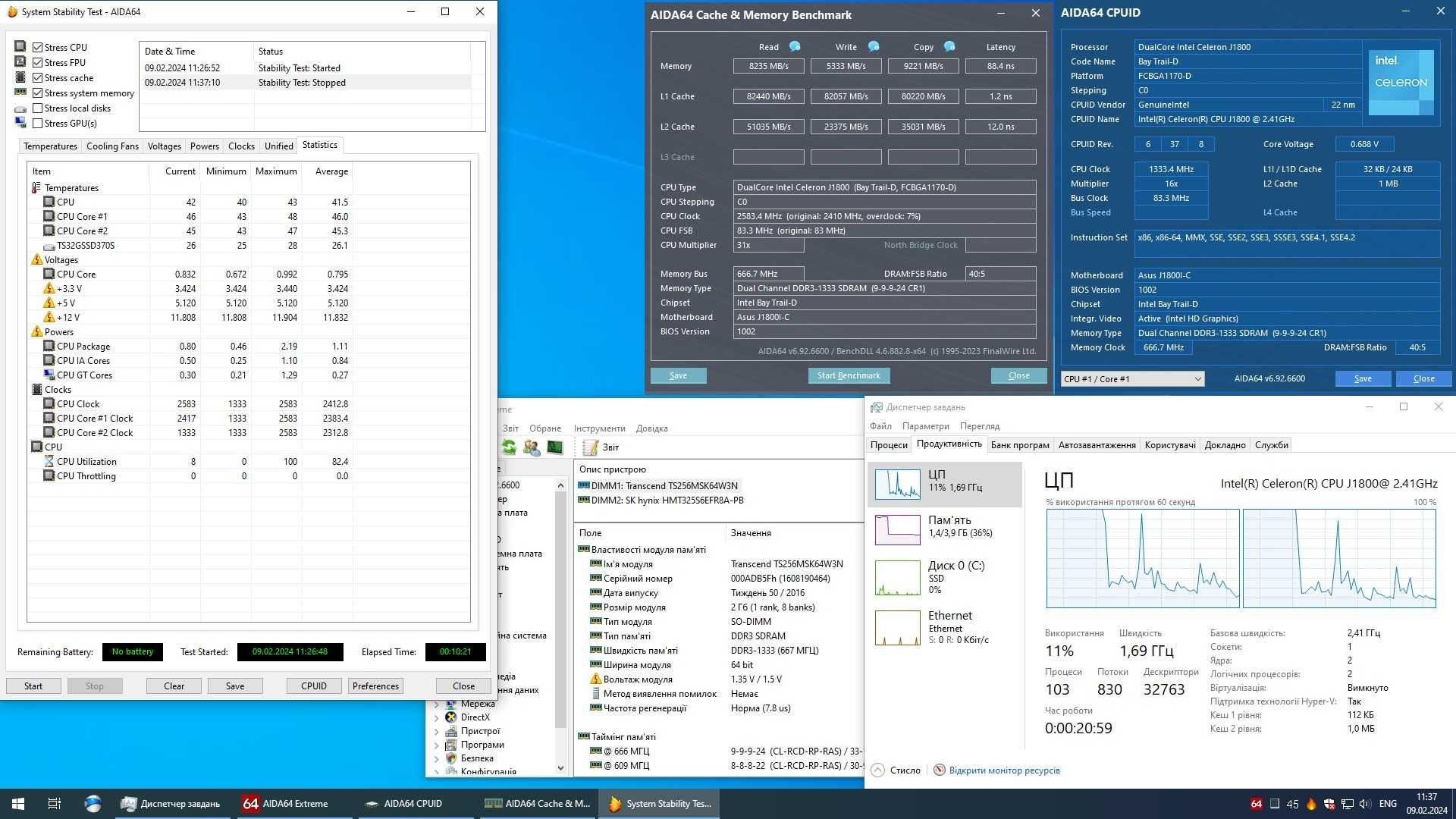
Task: Expand the Програми tree node
Action: point(436,745)
